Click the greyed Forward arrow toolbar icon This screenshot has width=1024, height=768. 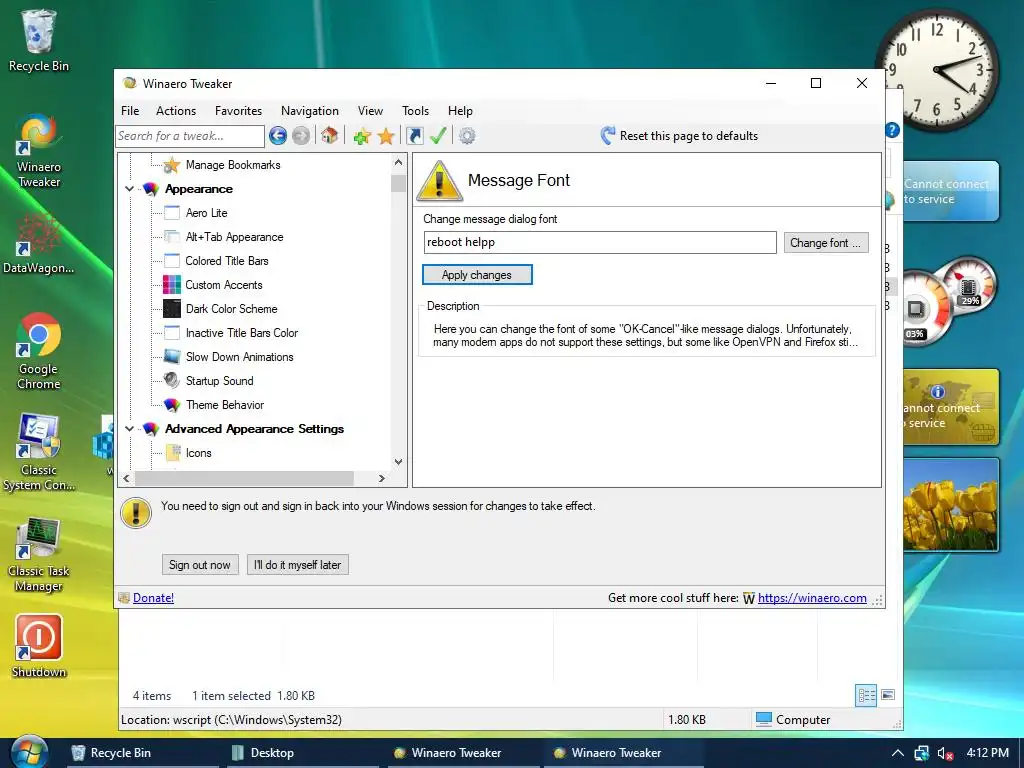pyautogui.click(x=301, y=136)
